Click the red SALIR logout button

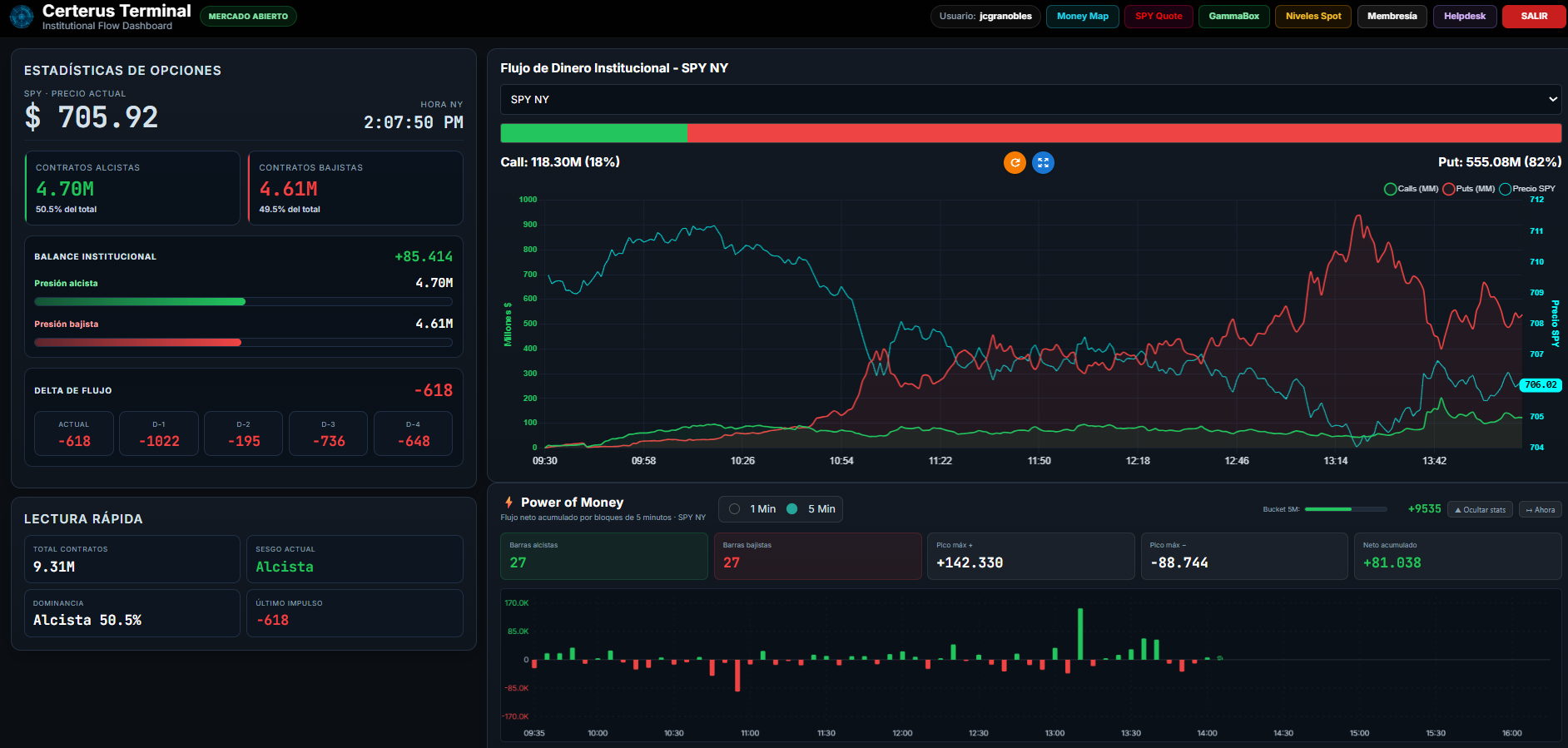pyautogui.click(x=1534, y=17)
